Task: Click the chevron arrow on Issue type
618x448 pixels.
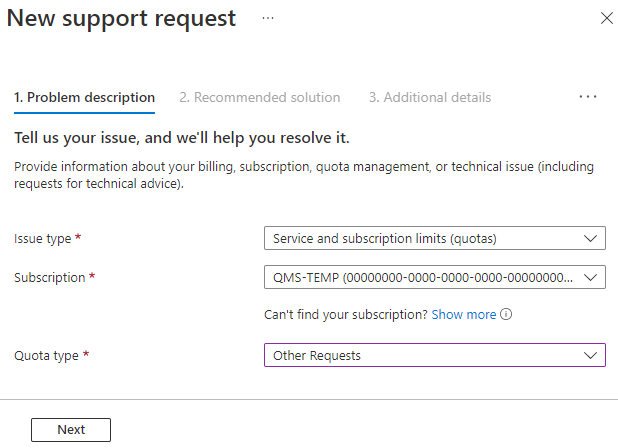Action: tap(590, 239)
